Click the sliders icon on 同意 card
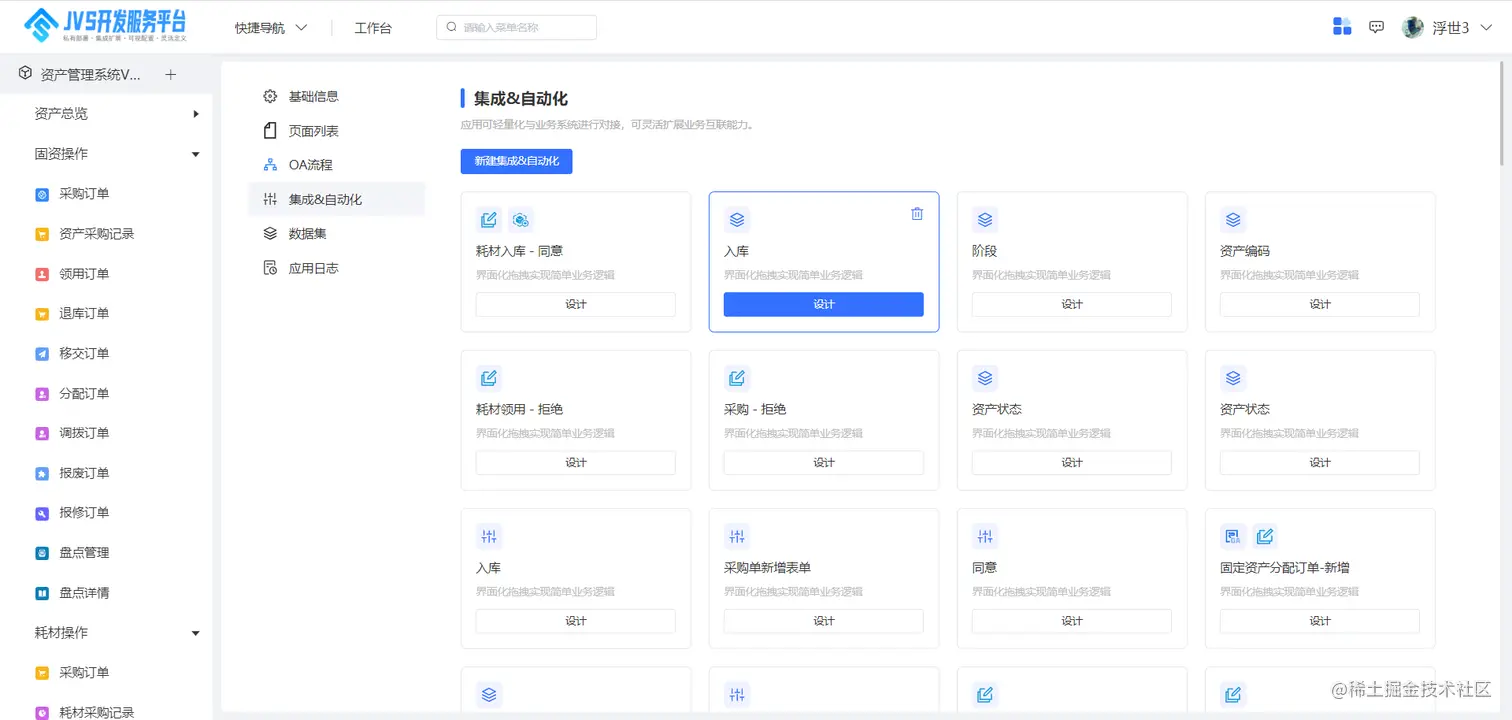Screen dimensions: 1512x720 (985, 537)
